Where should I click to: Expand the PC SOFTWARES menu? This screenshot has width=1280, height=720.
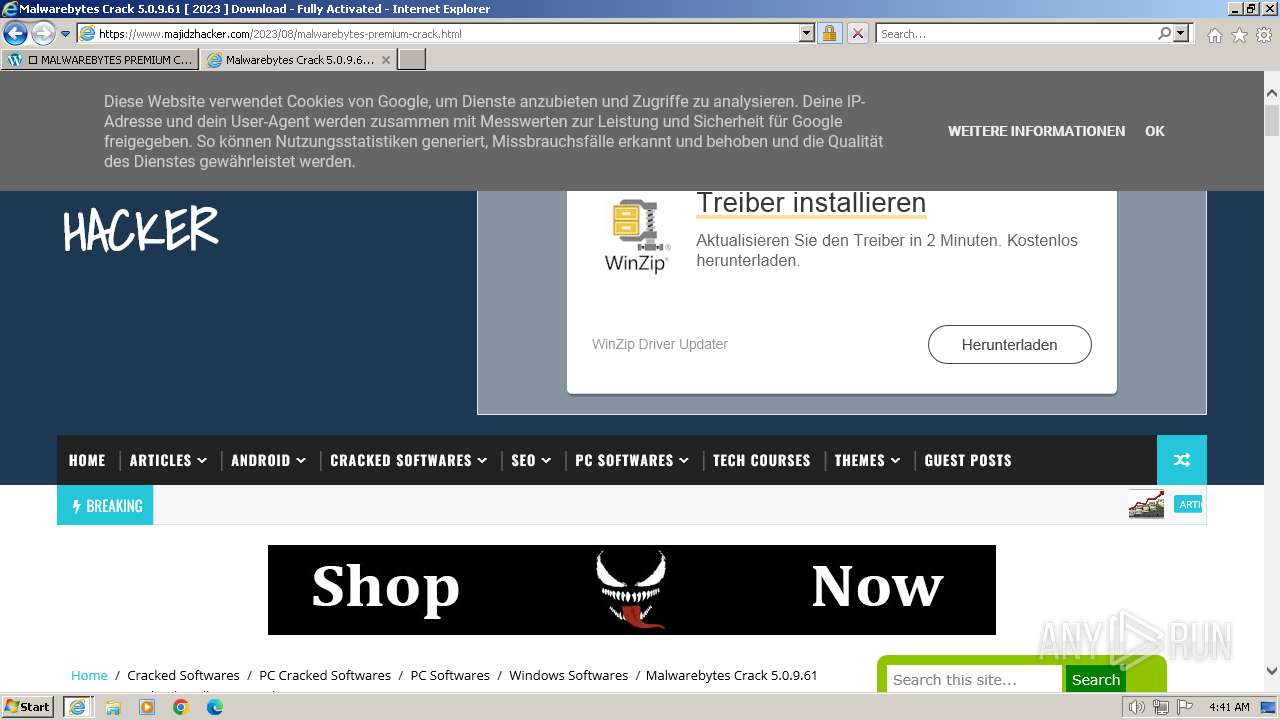pyautogui.click(x=632, y=460)
